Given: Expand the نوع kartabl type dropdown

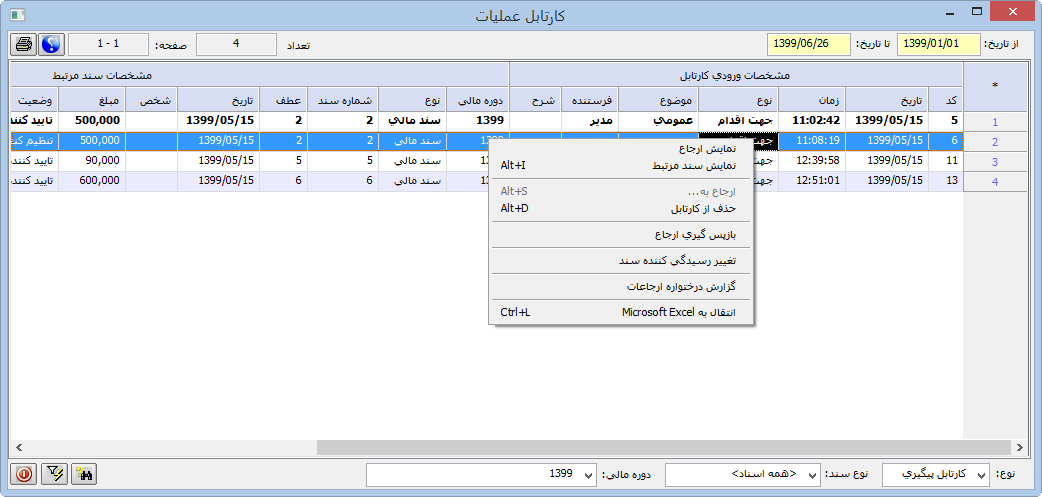Looking at the screenshot, I should point(979,474).
